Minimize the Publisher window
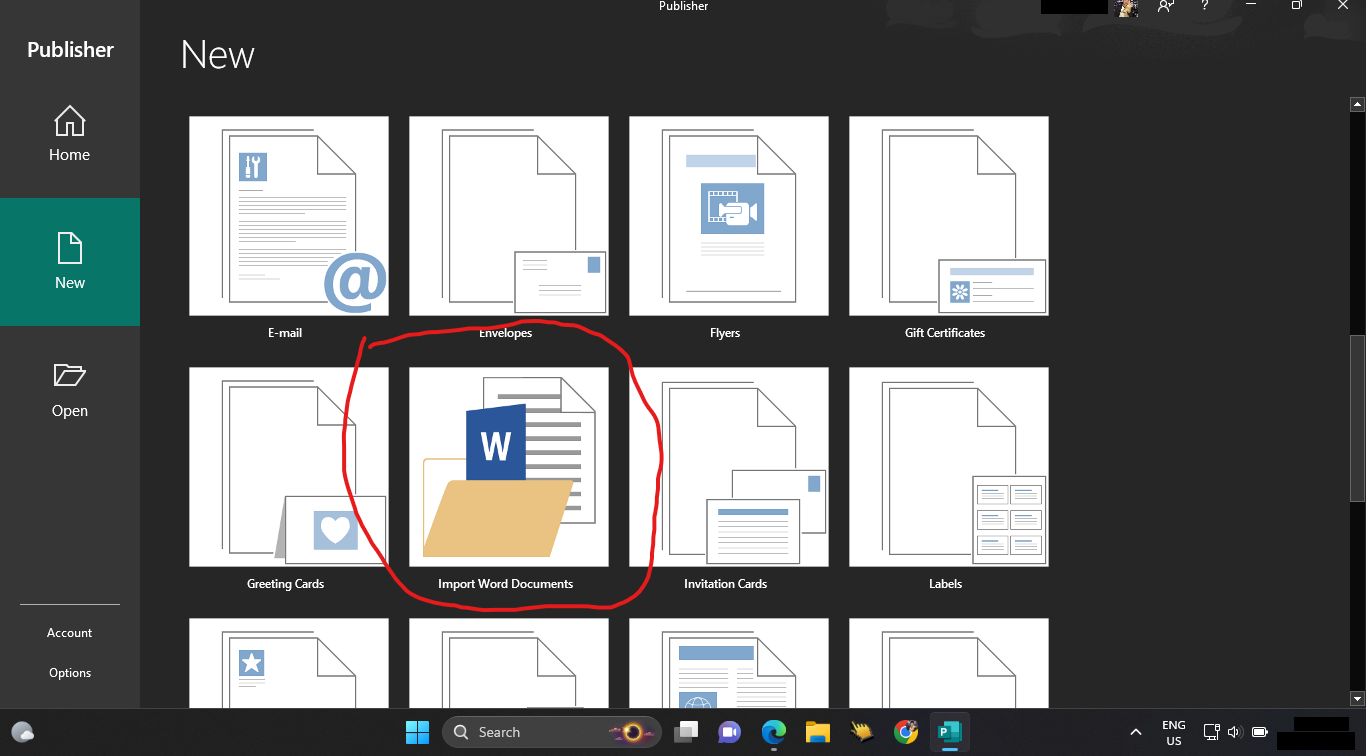Viewport: 1366px width, 756px height. click(x=1251, y=6)
